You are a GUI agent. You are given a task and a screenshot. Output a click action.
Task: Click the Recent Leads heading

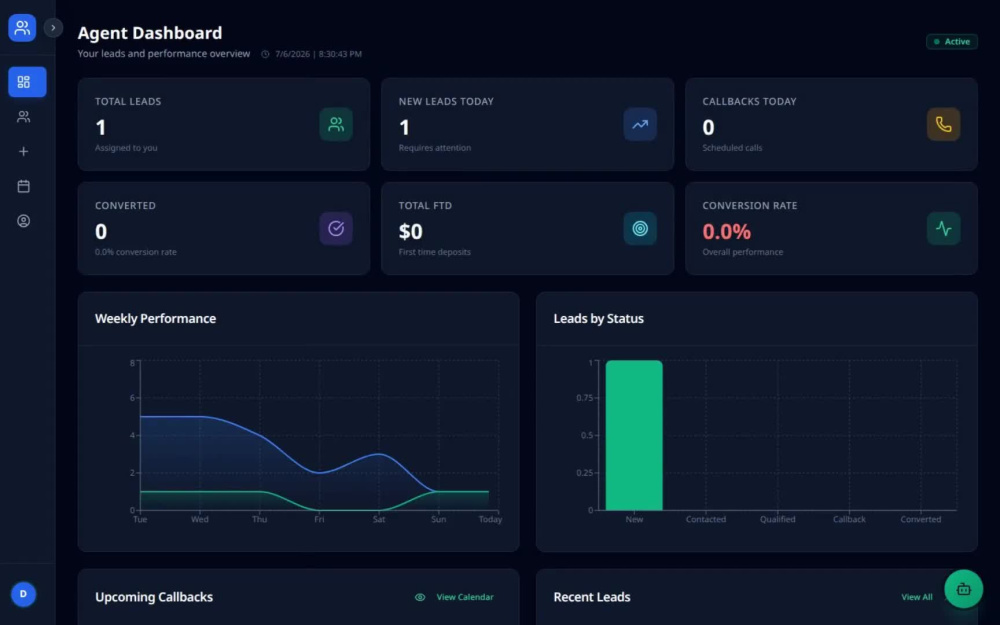click(592, 597)
